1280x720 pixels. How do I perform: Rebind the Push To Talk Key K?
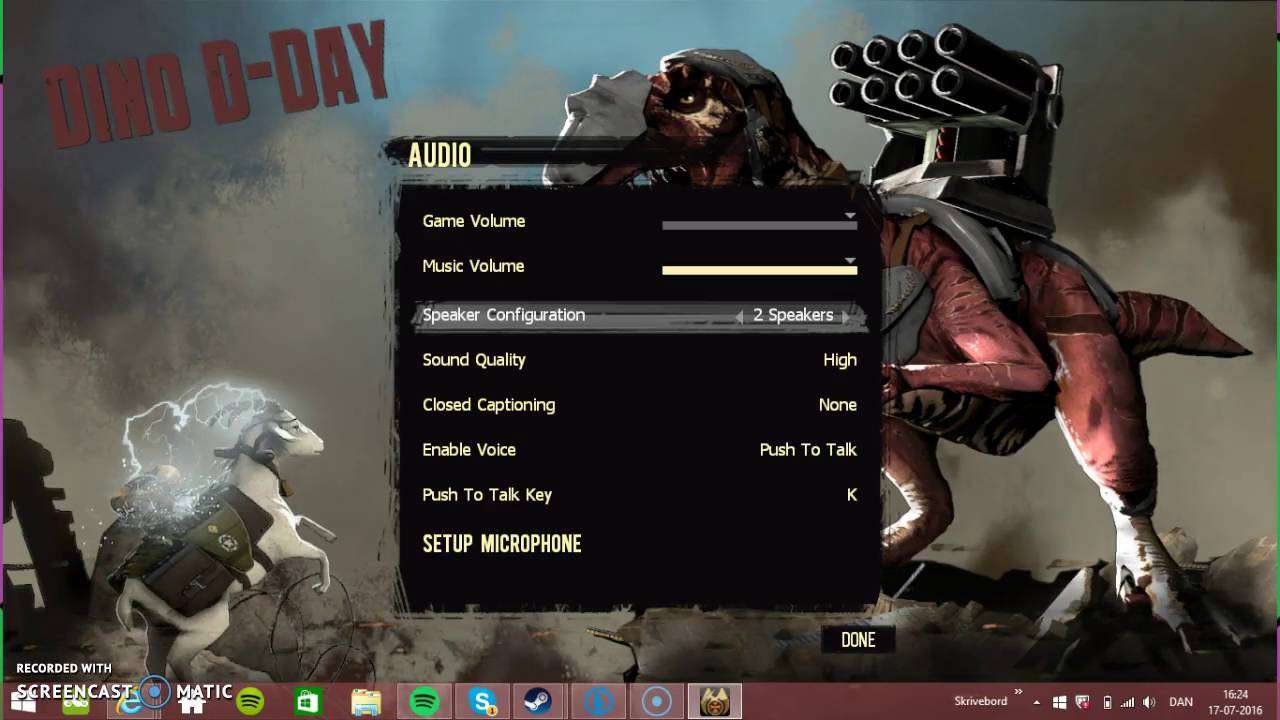point(852,495)
